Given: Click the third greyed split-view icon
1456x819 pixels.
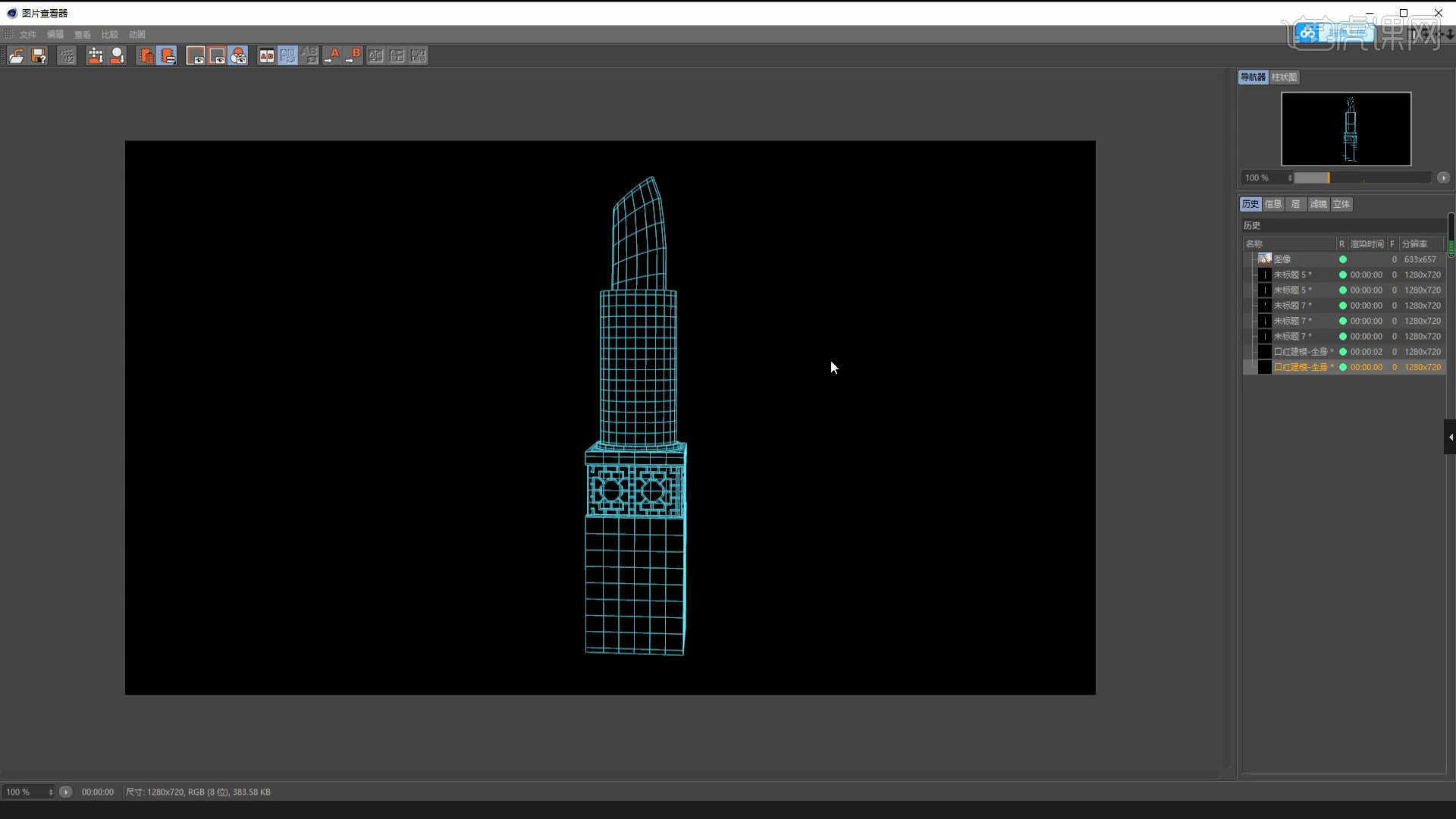Looking at the screenshot, I should pos(418,55).
